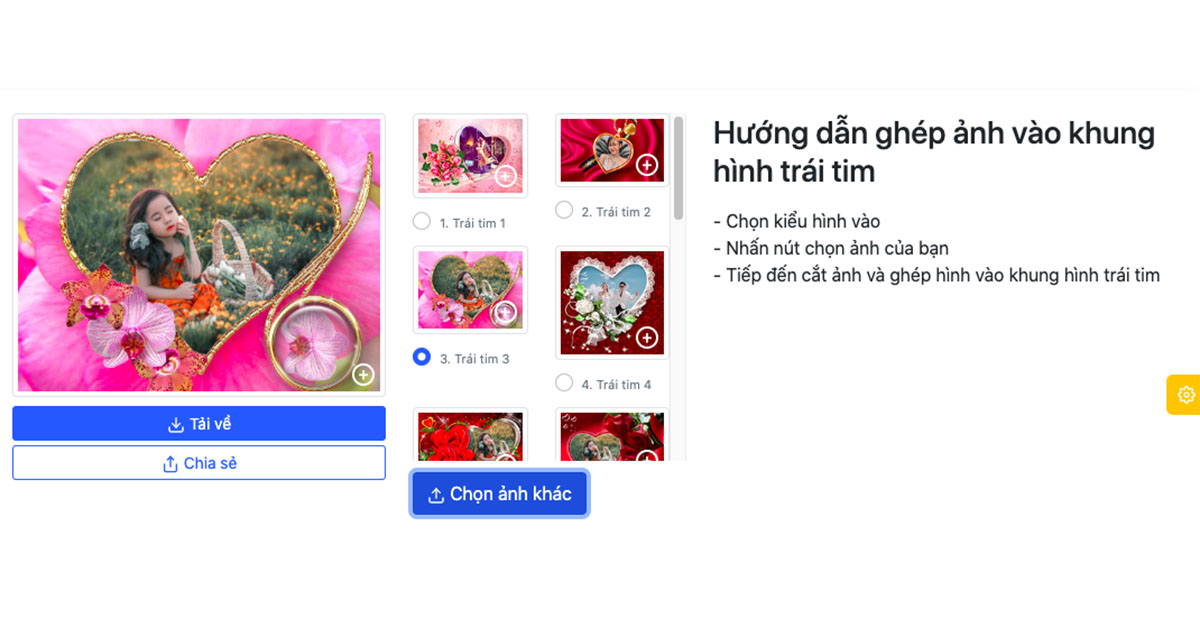Click the upload icon in Chọn ảnh khác

pyautogui.click(x=436, y=495)
